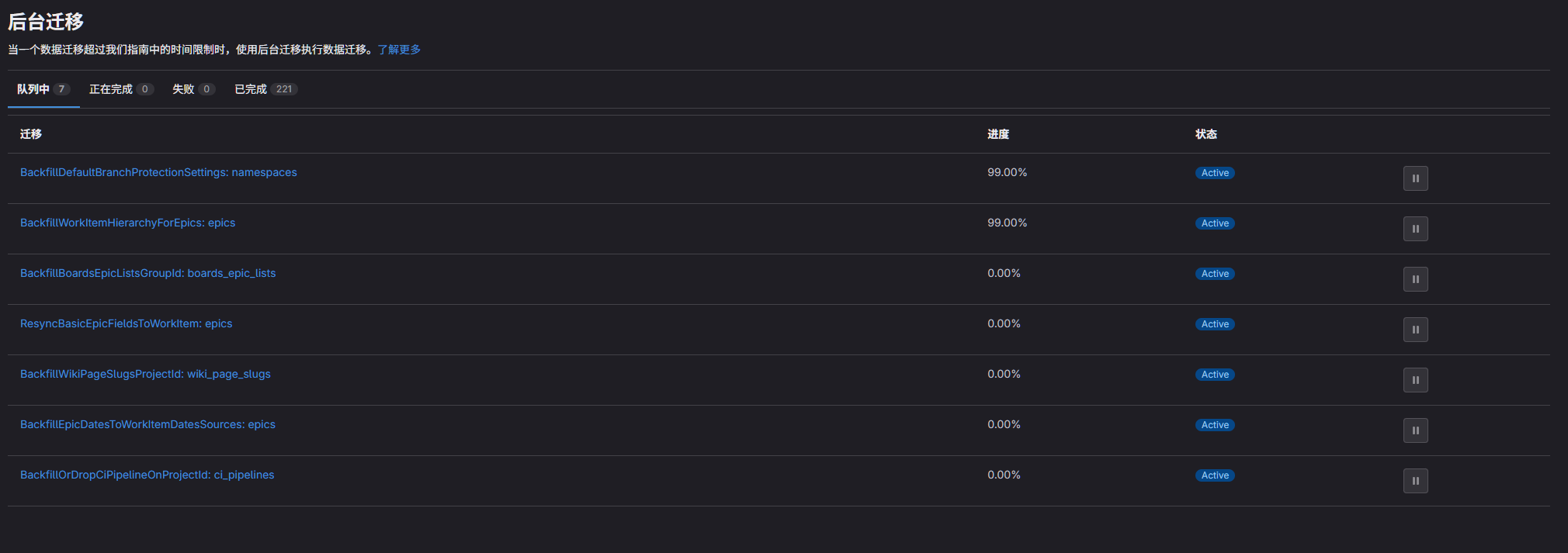The image size is (1568, 553).
Task: Pause the ResyncBasicEpicFieldsToWorkItem migration
Action: [1415, 330]
